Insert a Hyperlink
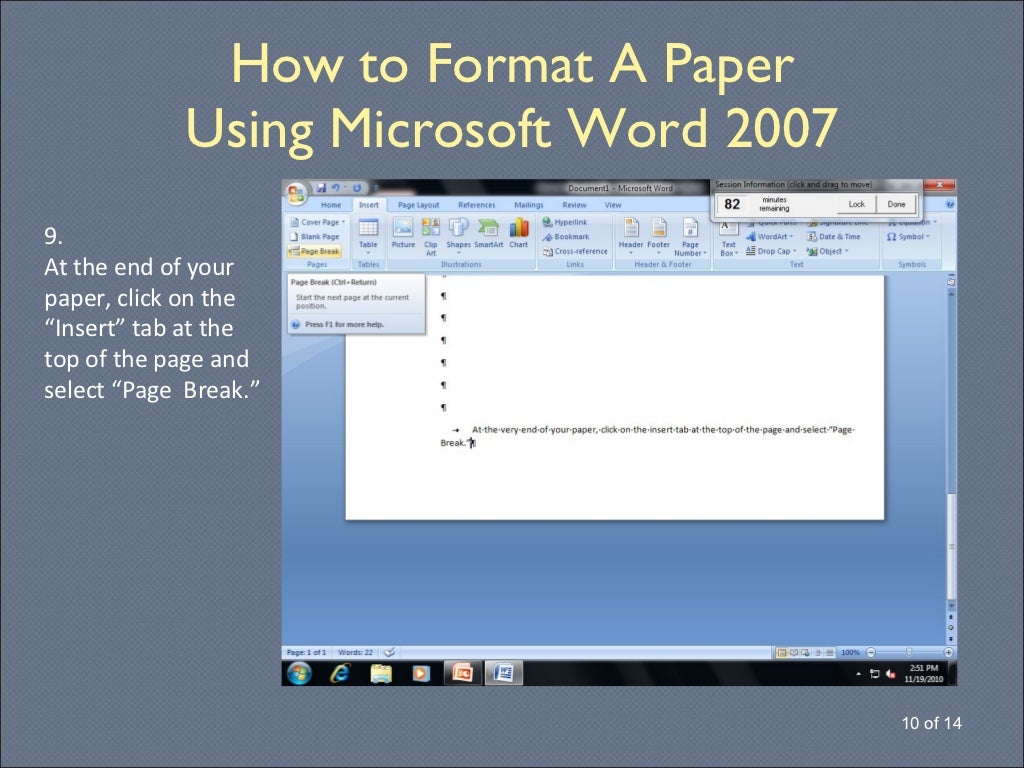Screen dimensions: 1024x768 pos(566,222)
